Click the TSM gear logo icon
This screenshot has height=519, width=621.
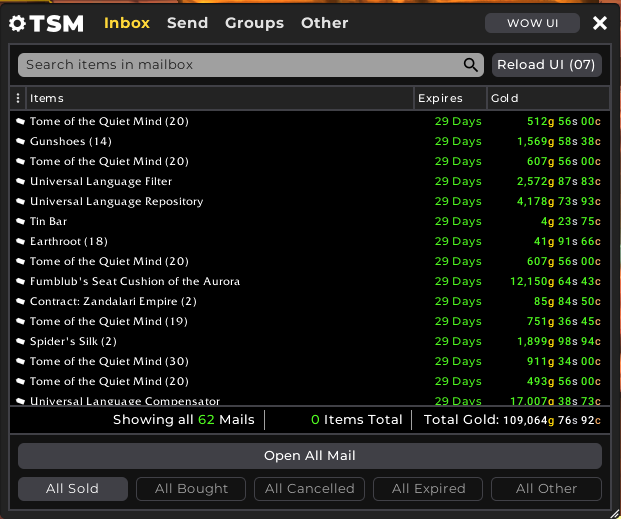(x=19, y=23)
